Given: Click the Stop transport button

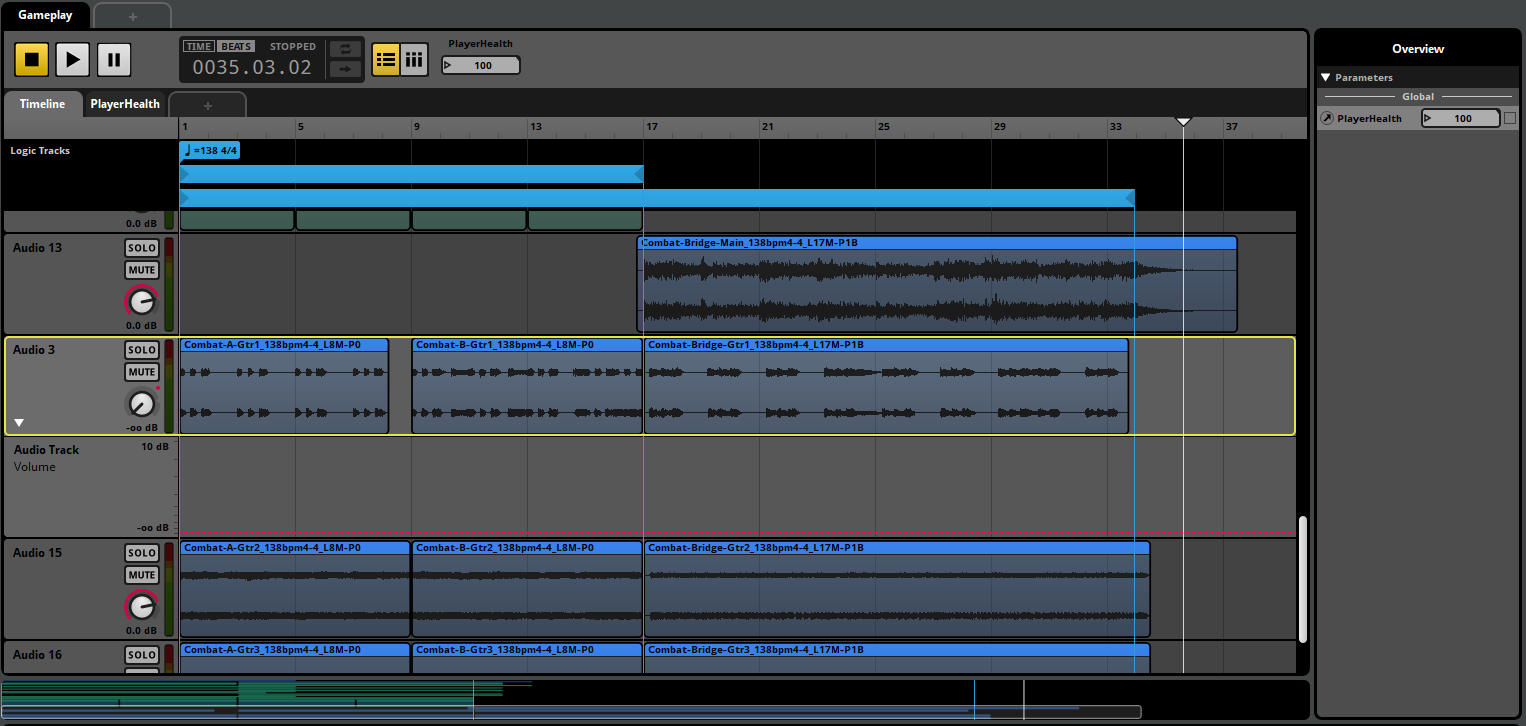Looking at the screenshot, I should pyautogui.click(x=31, y=60).
